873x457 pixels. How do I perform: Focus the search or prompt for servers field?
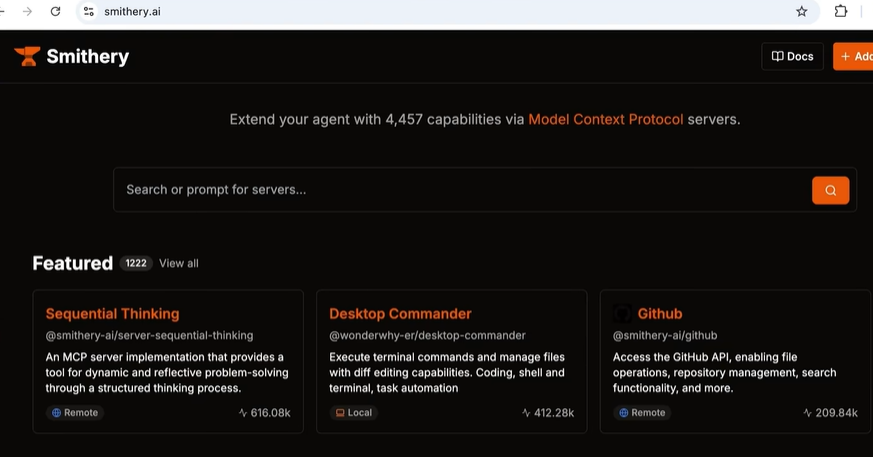pyautogui.click(x=462, y=190)
